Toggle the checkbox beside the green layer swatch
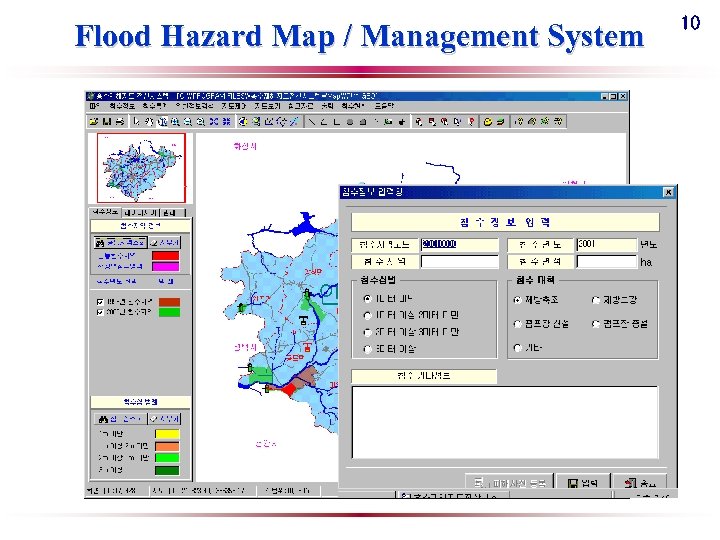 pyautogui.click(x=100, y=312)
